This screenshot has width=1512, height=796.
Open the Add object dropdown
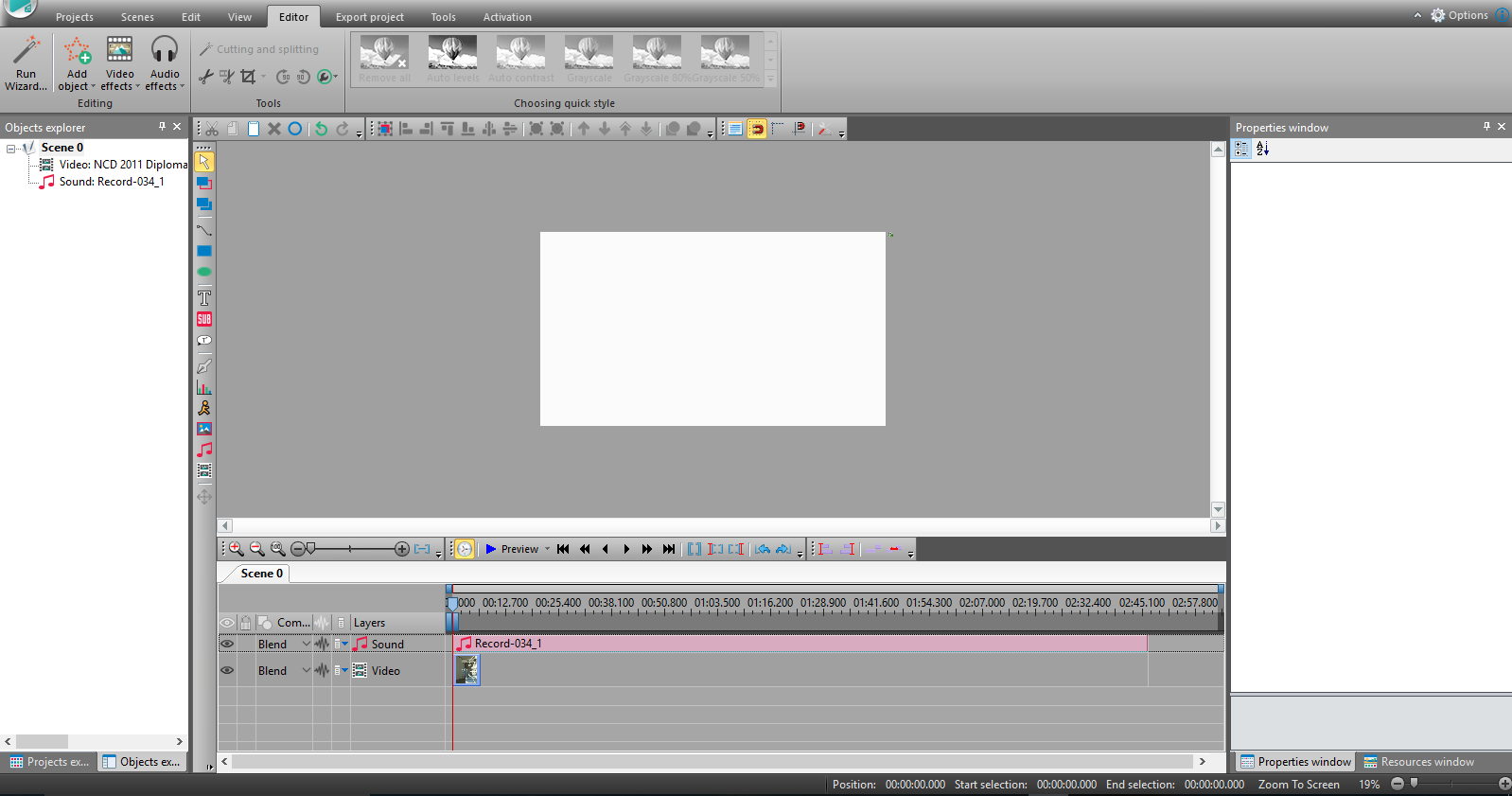(77, 63)
